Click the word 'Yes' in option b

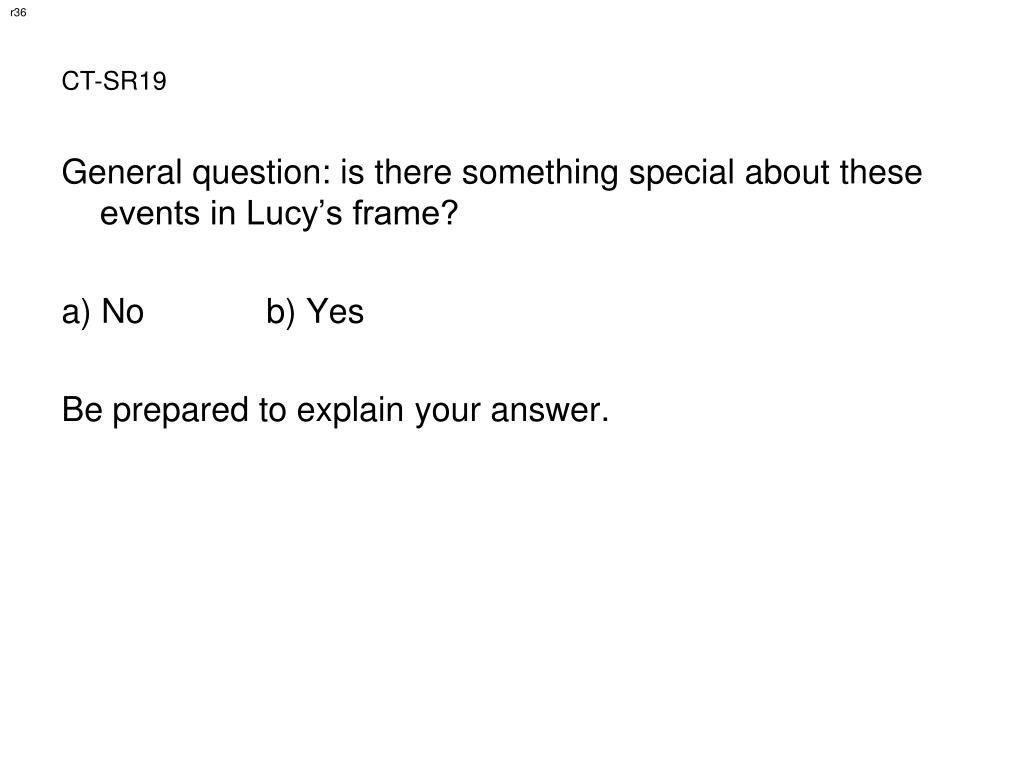(335, 312)
